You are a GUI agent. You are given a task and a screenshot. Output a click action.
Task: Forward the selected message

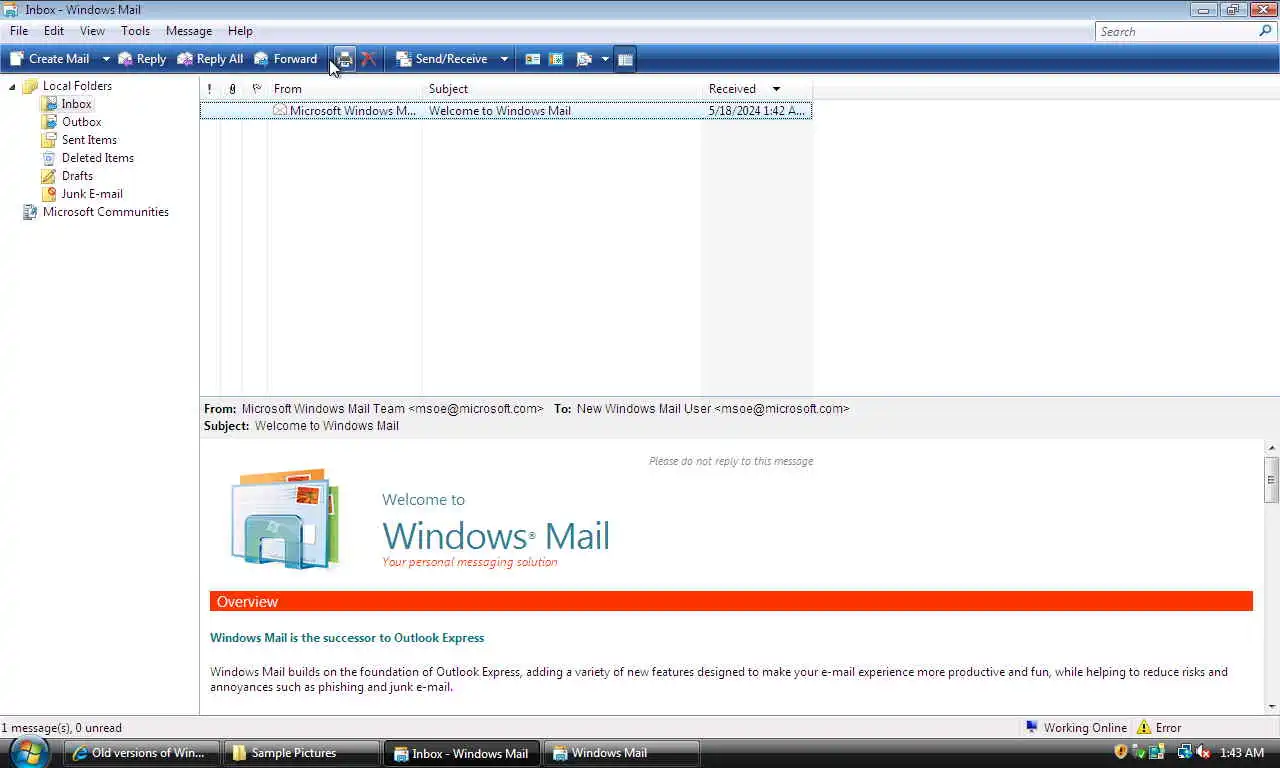pyautogui.click(x=286, y=59)
